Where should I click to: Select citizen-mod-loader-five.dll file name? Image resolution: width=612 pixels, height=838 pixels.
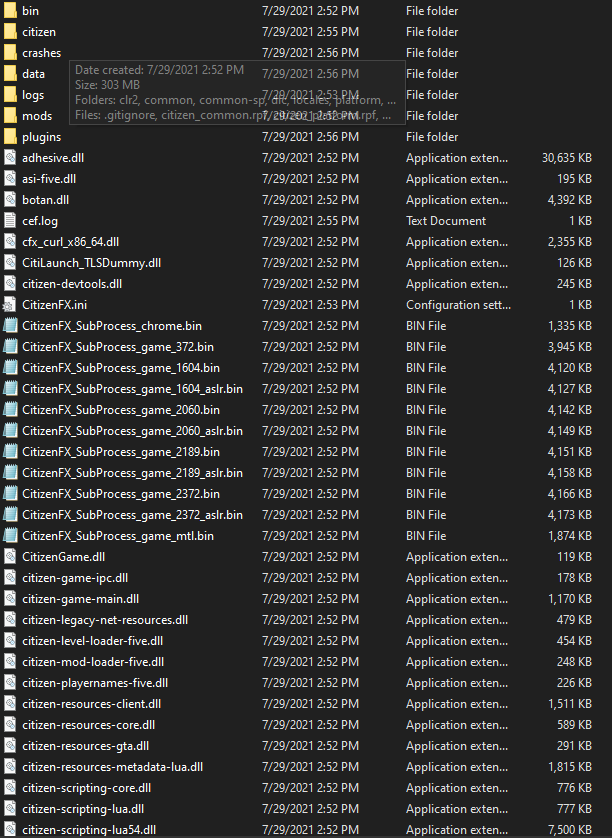click(93, 662)
